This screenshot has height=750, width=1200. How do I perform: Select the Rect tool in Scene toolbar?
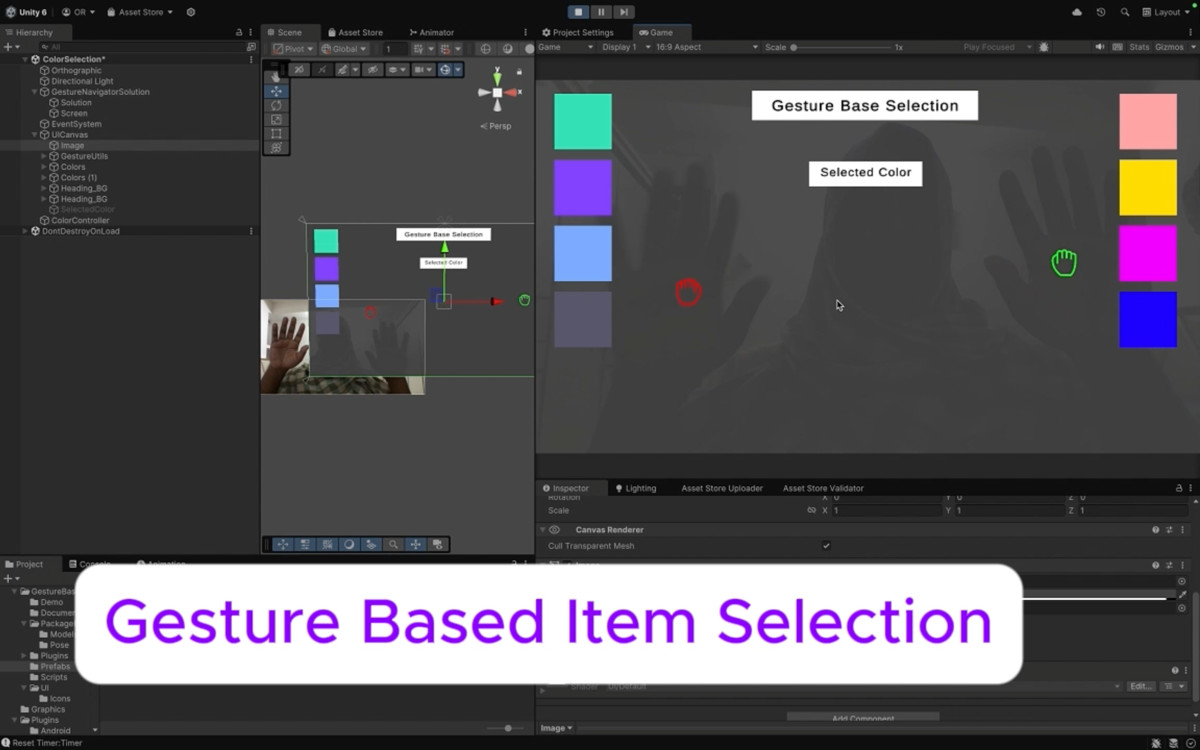[x=276, y=133]
